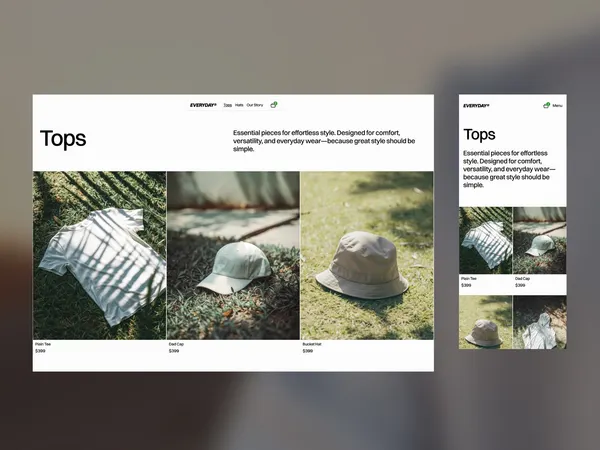Click the Dad Cap label in mobile view
This screenshot has height=450, width=600.
pos(522,279)
